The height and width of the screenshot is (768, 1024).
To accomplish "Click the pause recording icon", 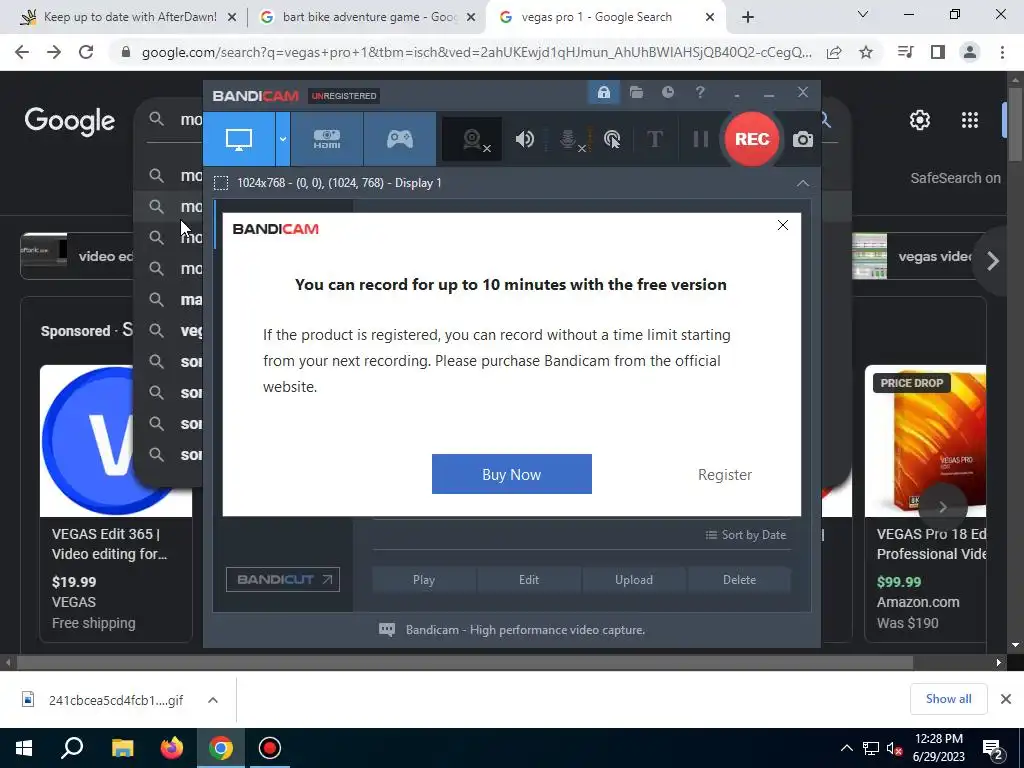I will [701, 139].
